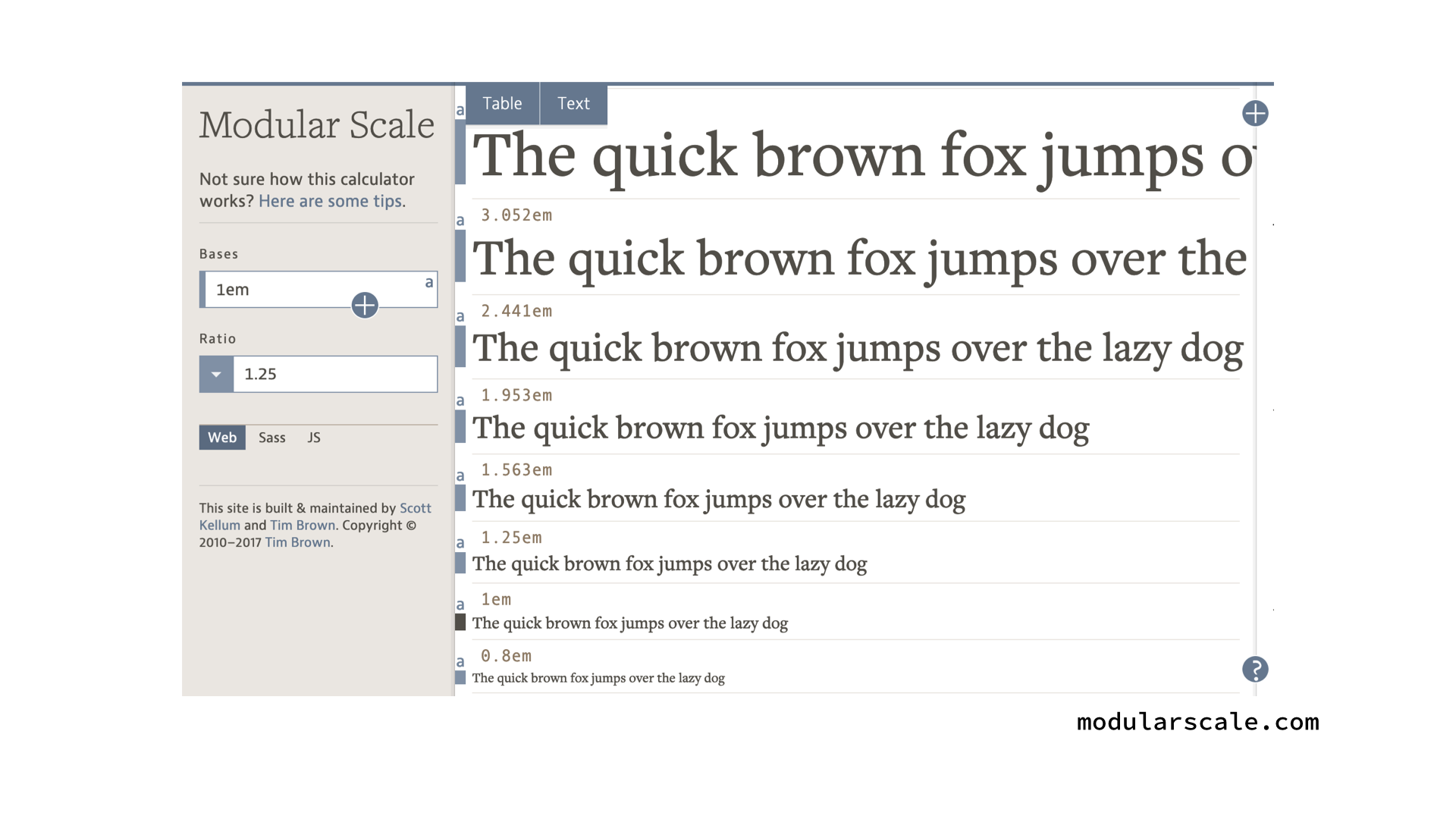Click the 'a' marker left of Table tab
The width and height of the screenshot is (1456, 819).
point(460,110)
